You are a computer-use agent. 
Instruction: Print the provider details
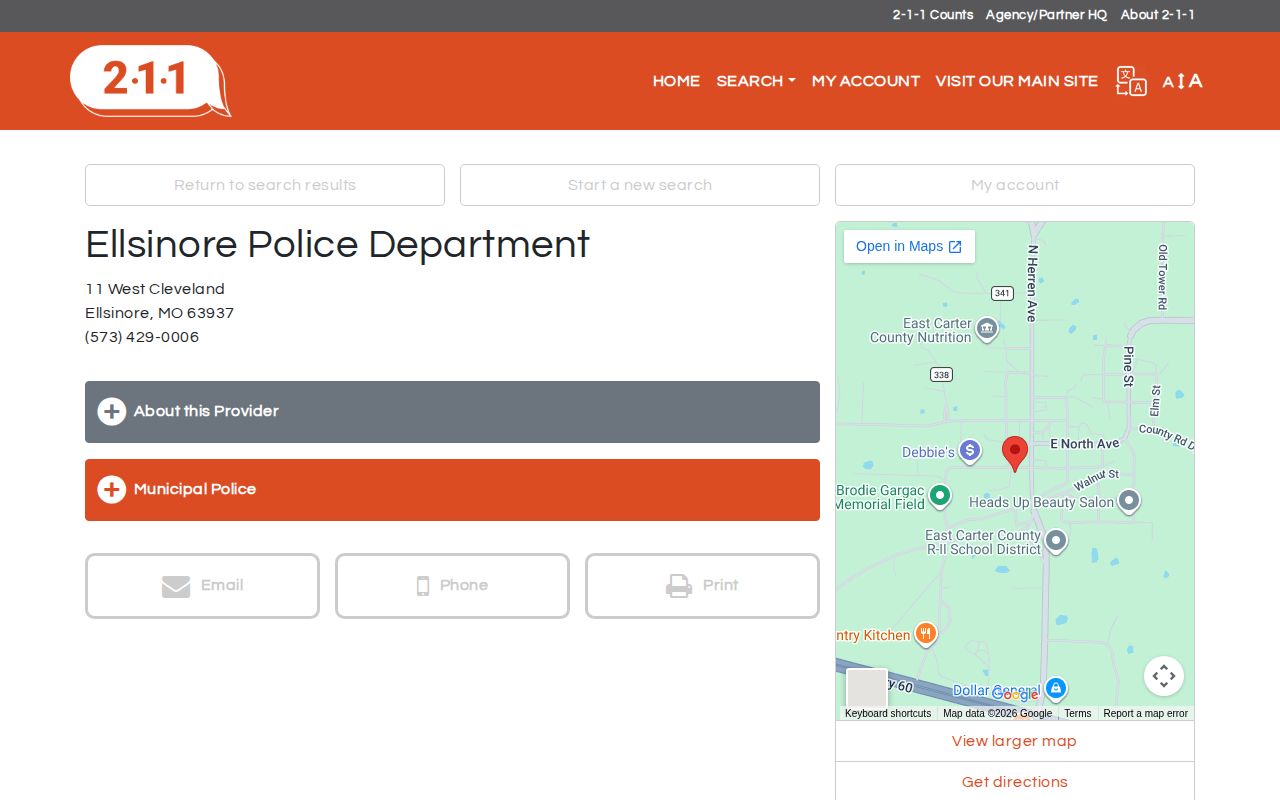coord(702,586)
